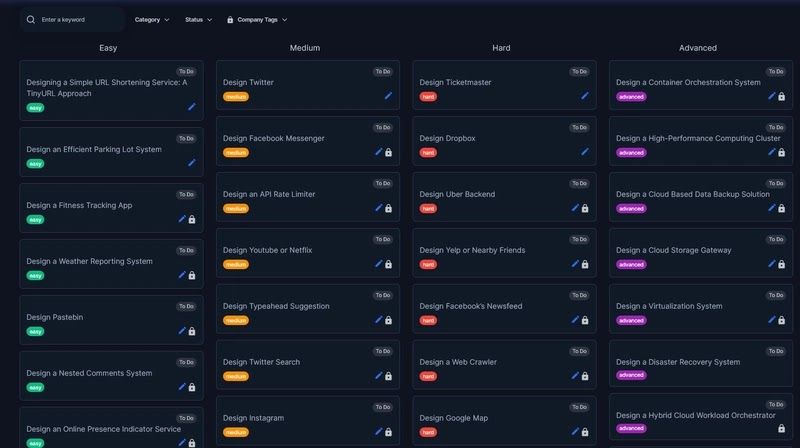This screenshot has height=448, width=800.
Task: Select Design a Virtualization System title
Action: [x=669, y=306]
